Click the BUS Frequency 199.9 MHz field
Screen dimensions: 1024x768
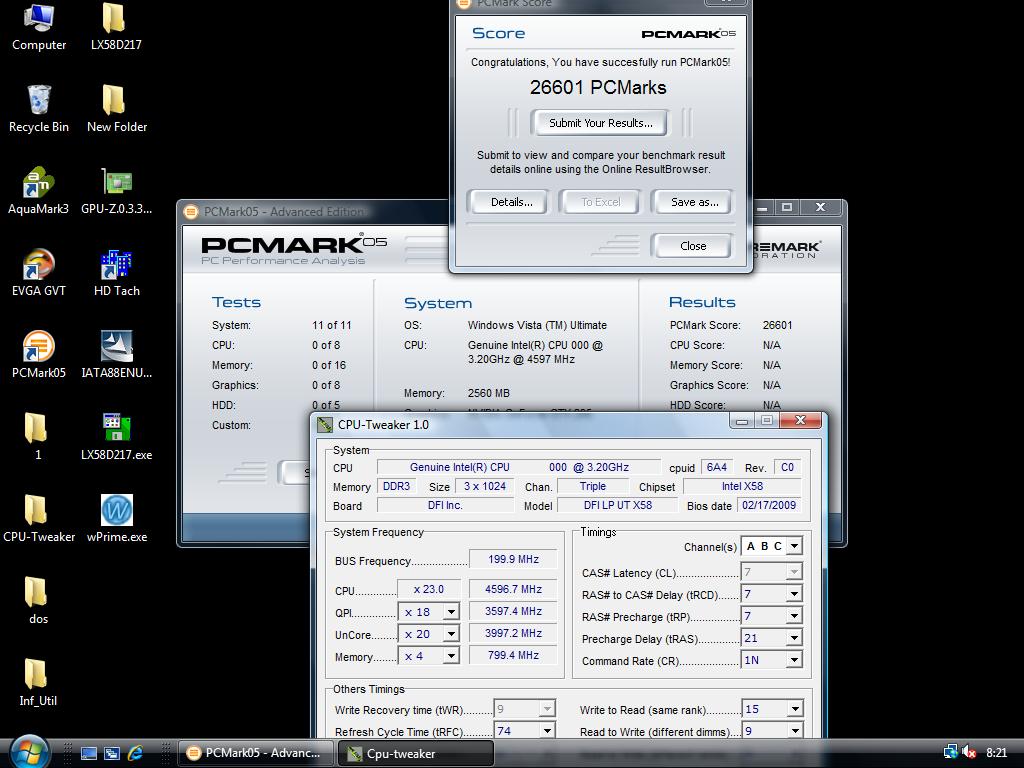pos(513,559)
